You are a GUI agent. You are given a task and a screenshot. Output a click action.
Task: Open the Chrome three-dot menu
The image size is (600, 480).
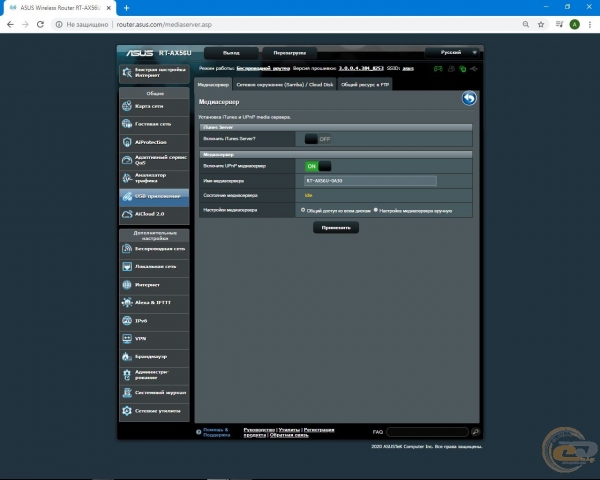click(x=590, y=24)
